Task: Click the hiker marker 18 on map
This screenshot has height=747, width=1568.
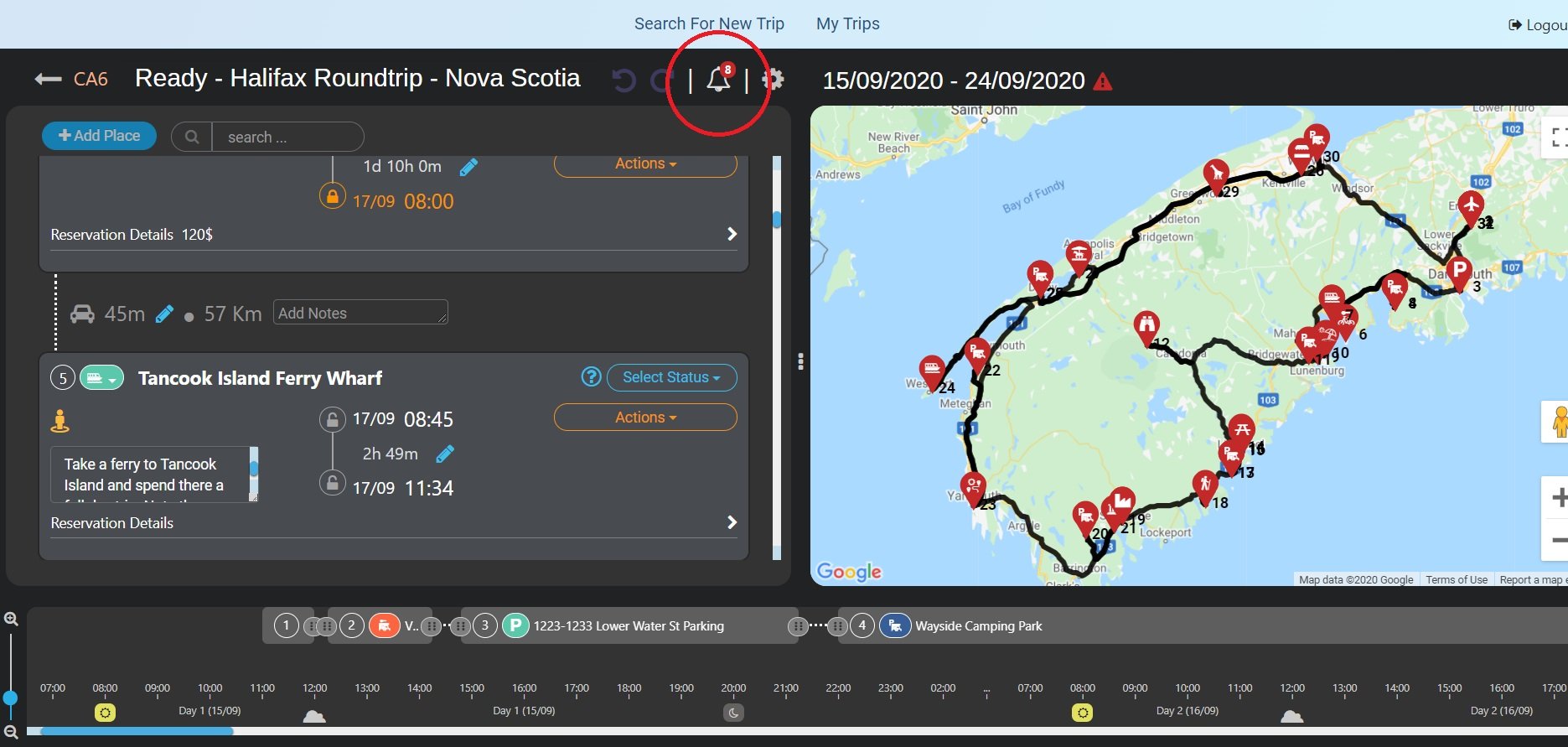Action: pos(1204,485)
